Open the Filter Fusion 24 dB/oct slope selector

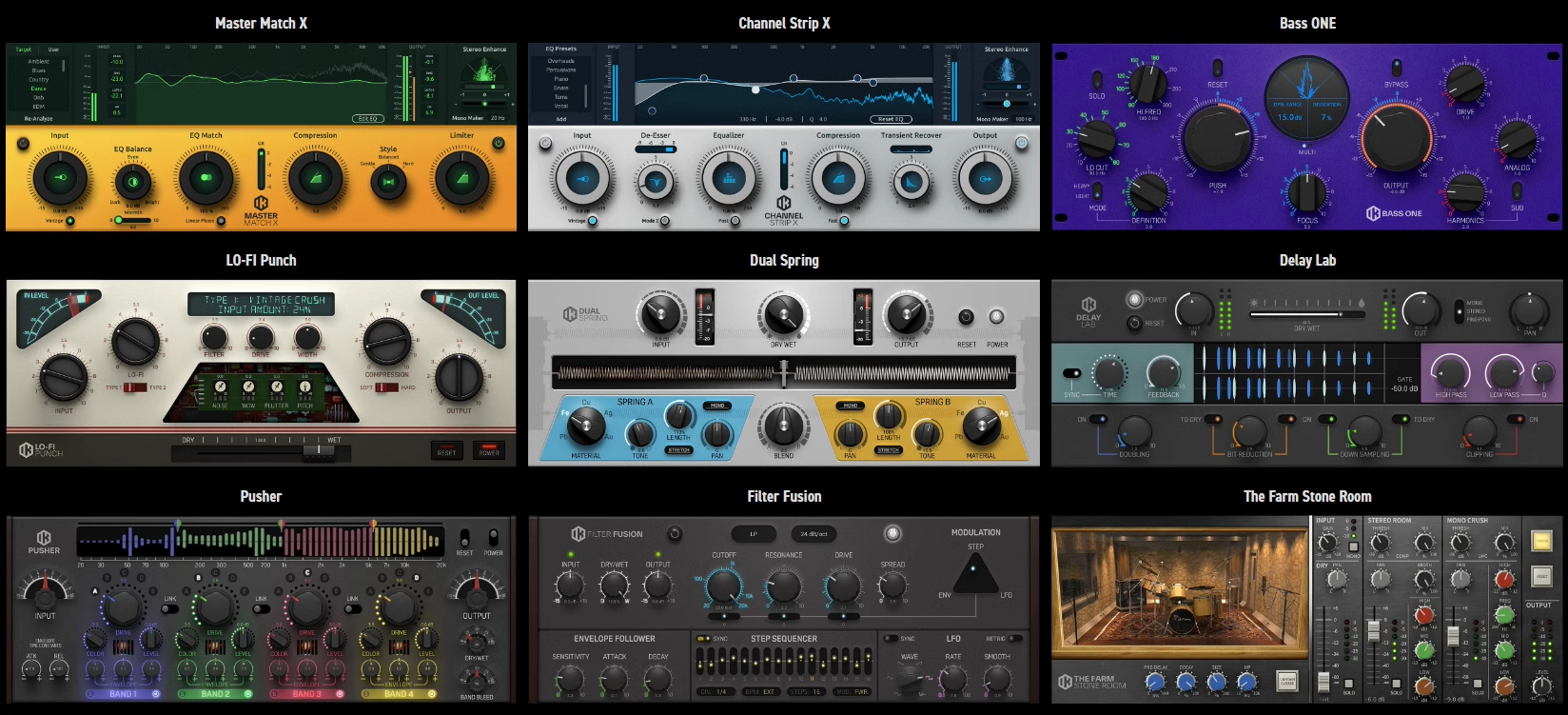813,534
